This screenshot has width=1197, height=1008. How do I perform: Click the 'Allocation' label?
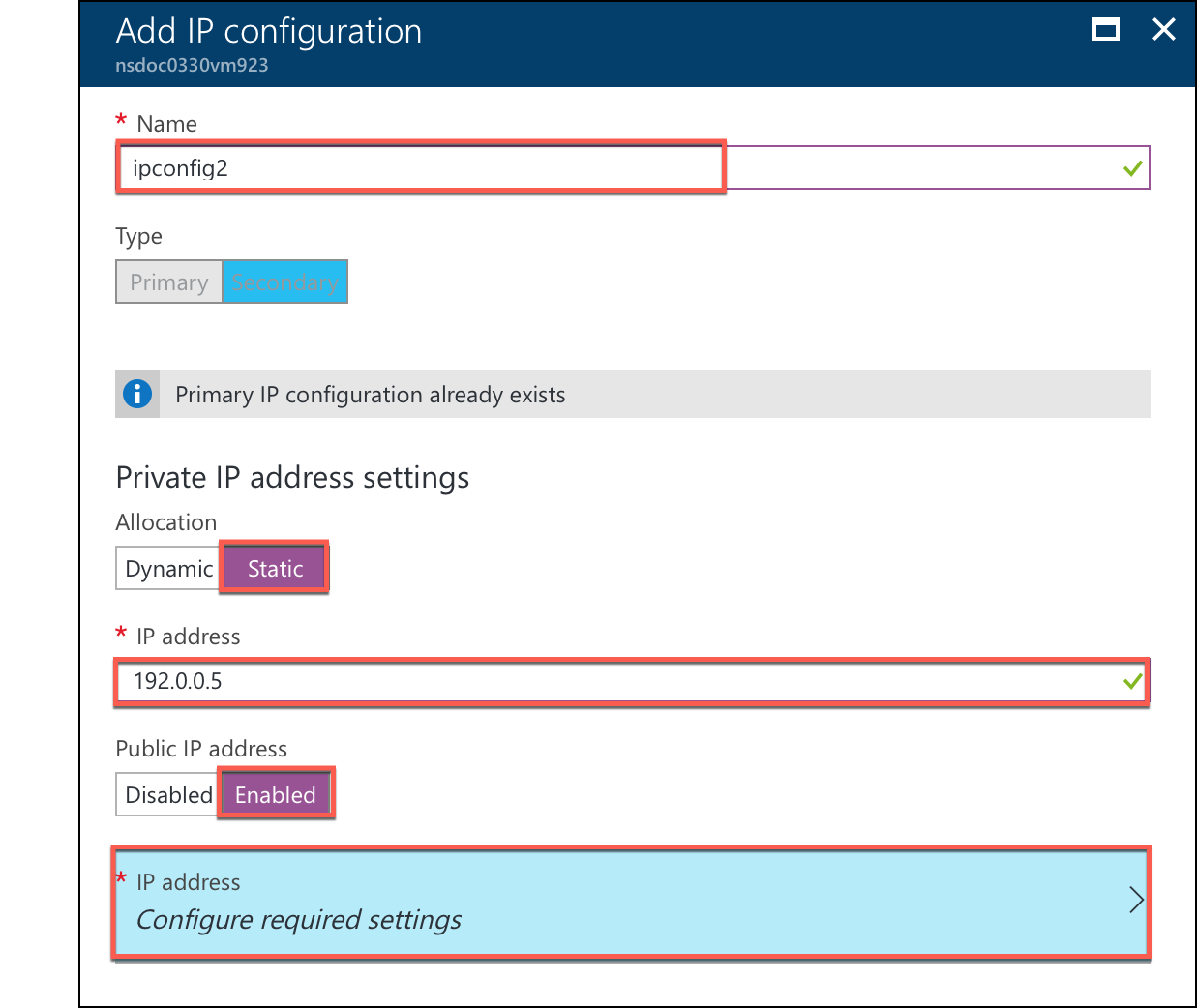(166, 522)
